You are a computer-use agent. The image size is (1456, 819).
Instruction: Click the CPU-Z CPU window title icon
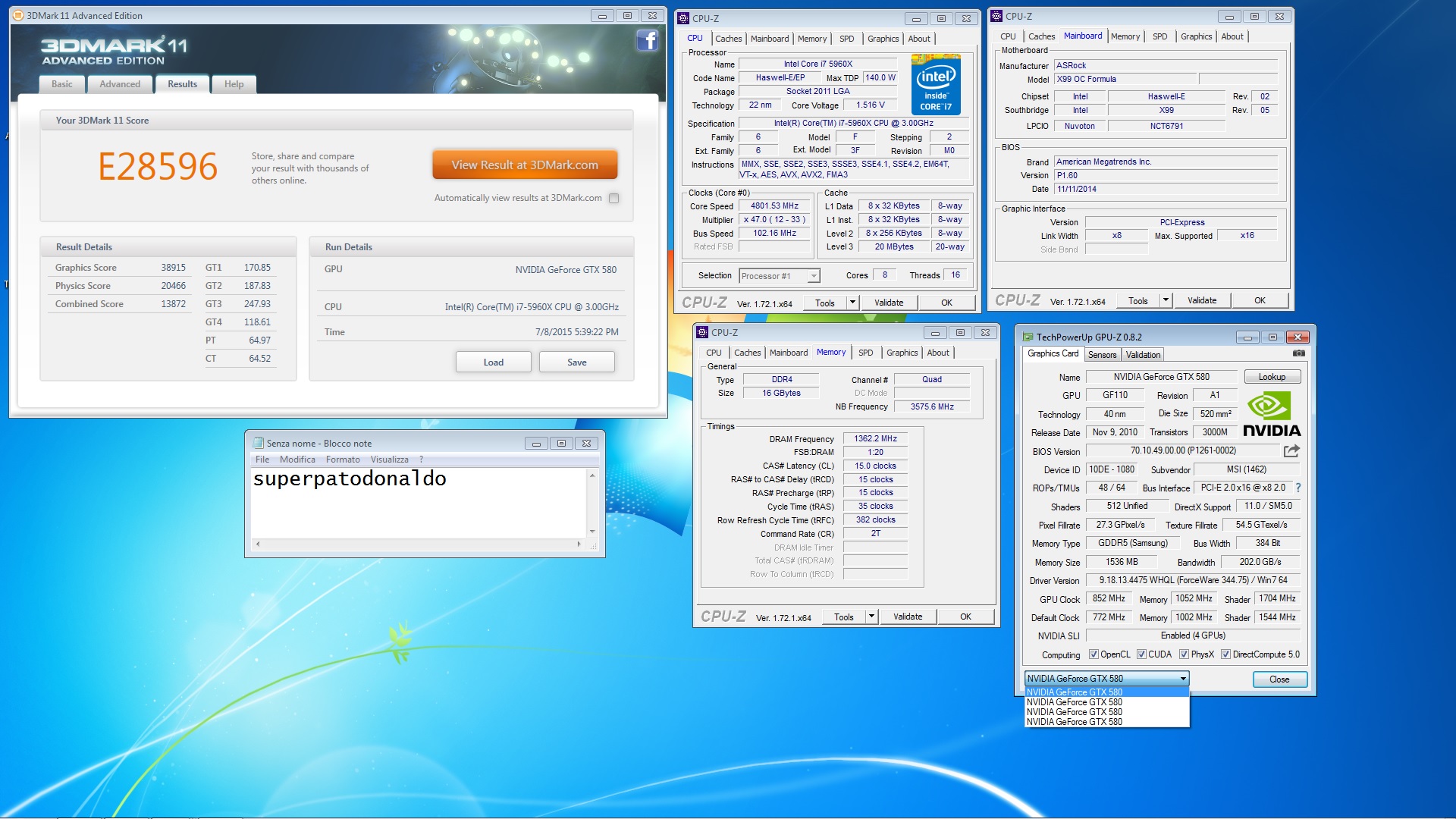pos(683,18)
